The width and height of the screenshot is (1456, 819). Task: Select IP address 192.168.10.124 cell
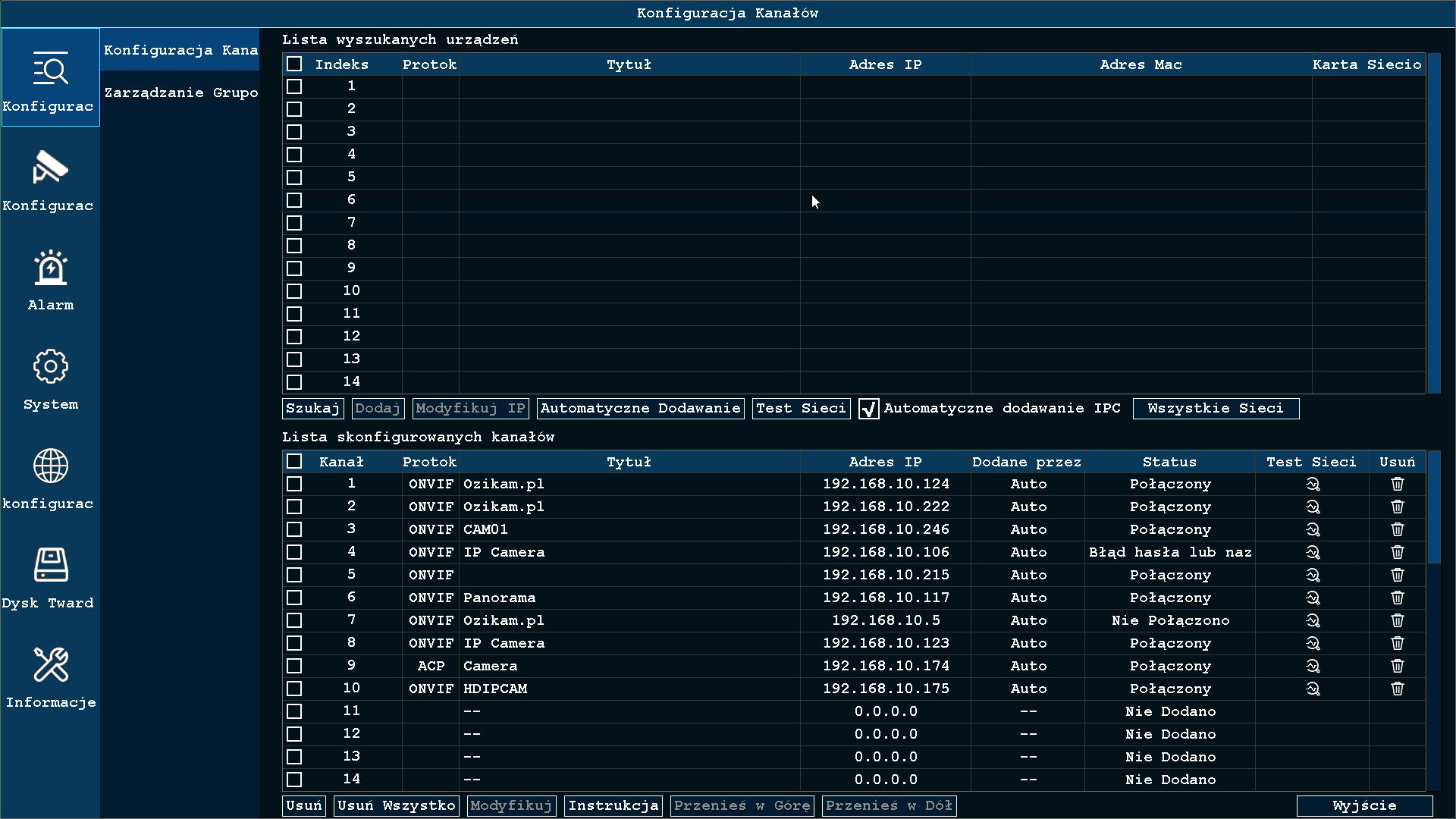pos(886,484)
